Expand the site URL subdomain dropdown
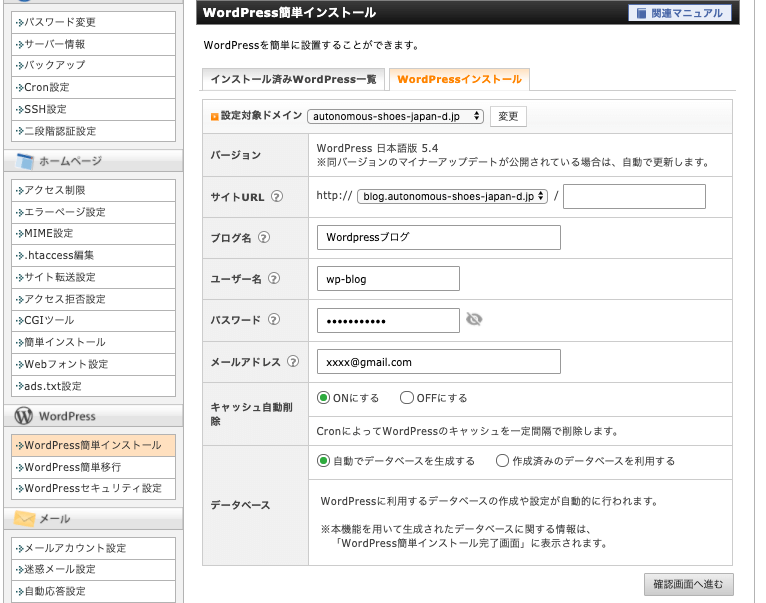 pyautogui.click(x=452, y=196)
